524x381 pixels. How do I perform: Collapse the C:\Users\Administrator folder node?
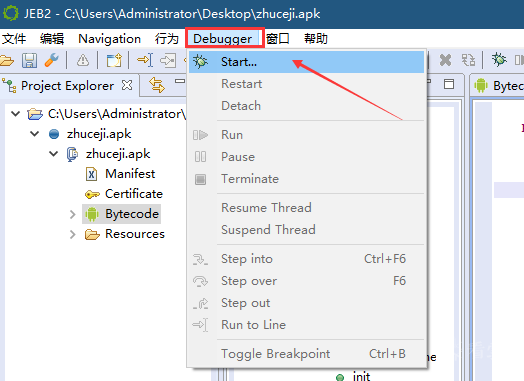pos(15,114)
